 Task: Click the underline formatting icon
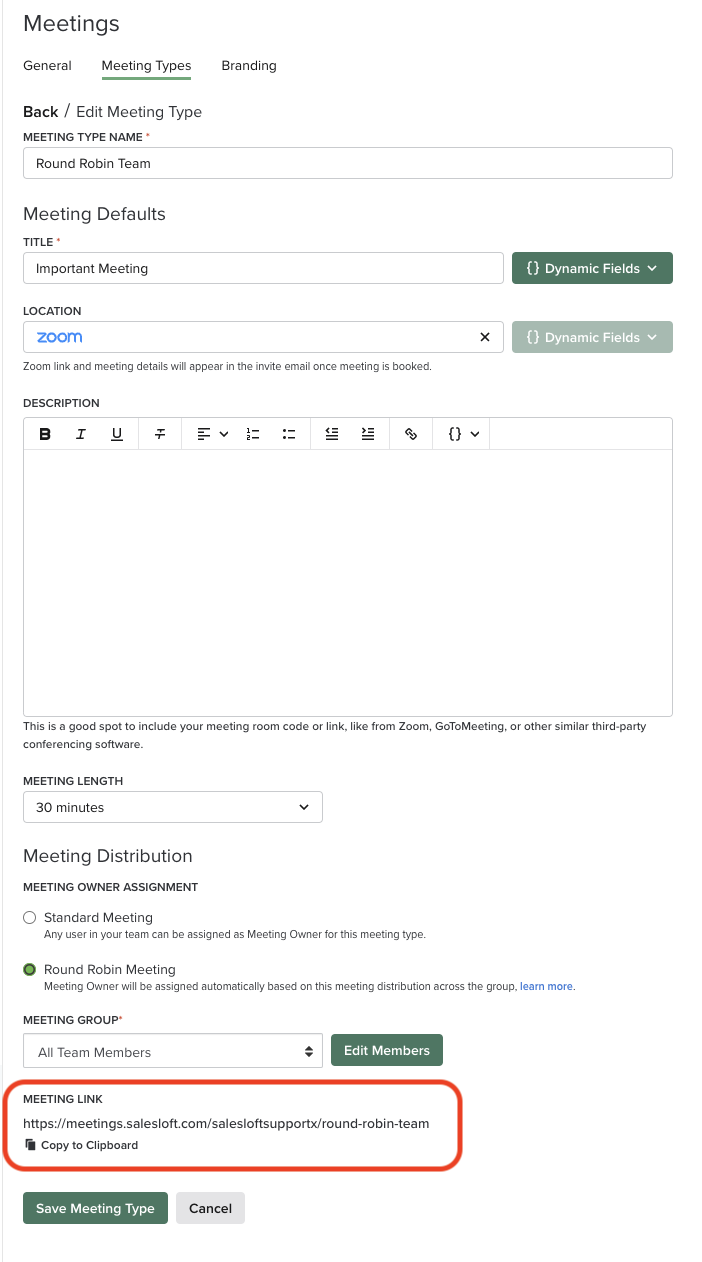pos(117,434)
